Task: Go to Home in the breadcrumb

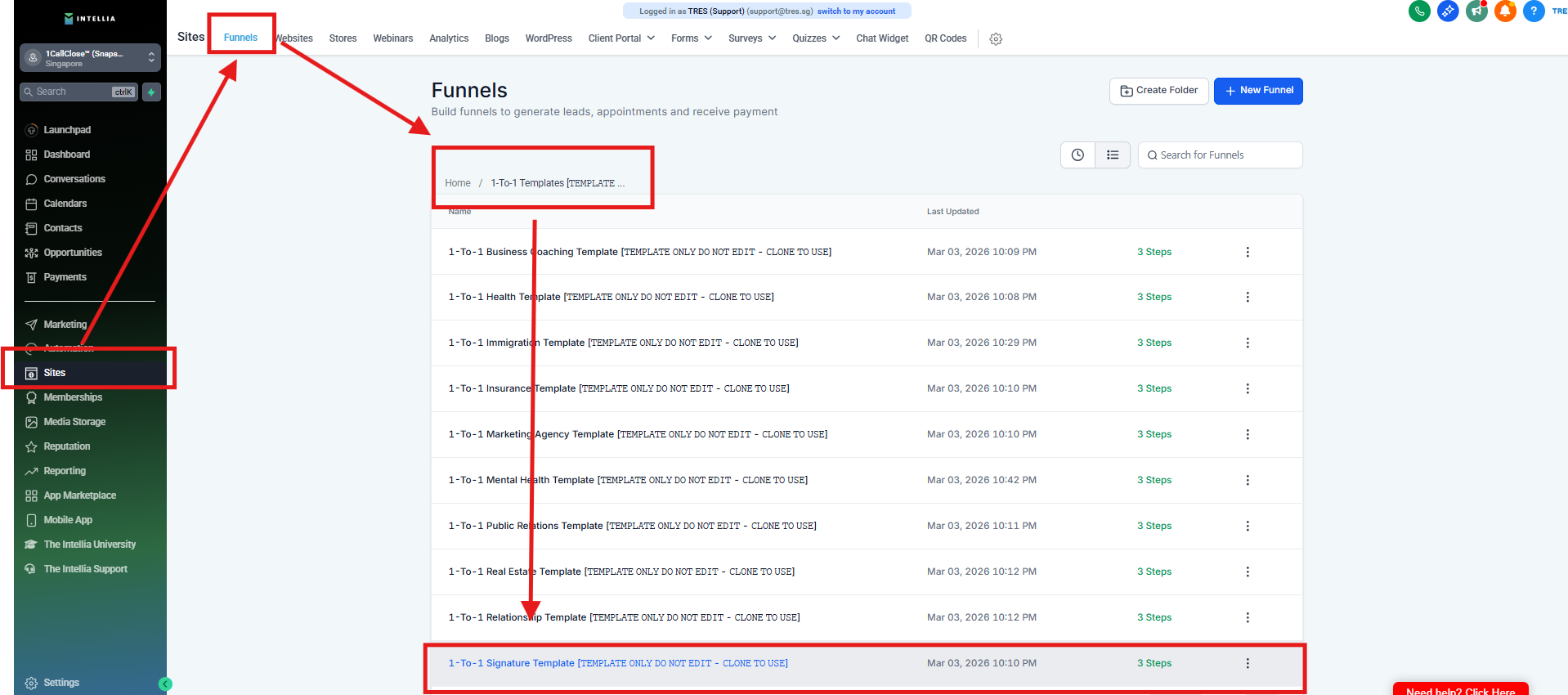Action: [458, 183]
